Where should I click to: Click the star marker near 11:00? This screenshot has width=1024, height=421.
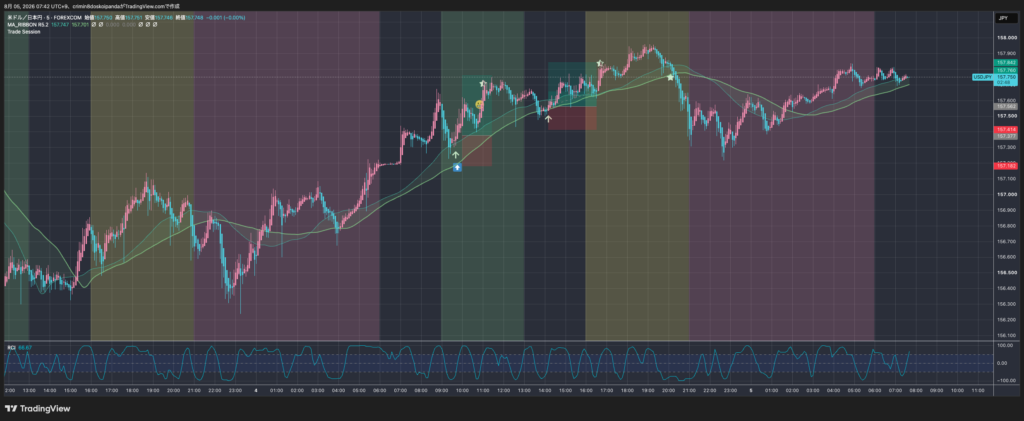click(x=483, y=84)
